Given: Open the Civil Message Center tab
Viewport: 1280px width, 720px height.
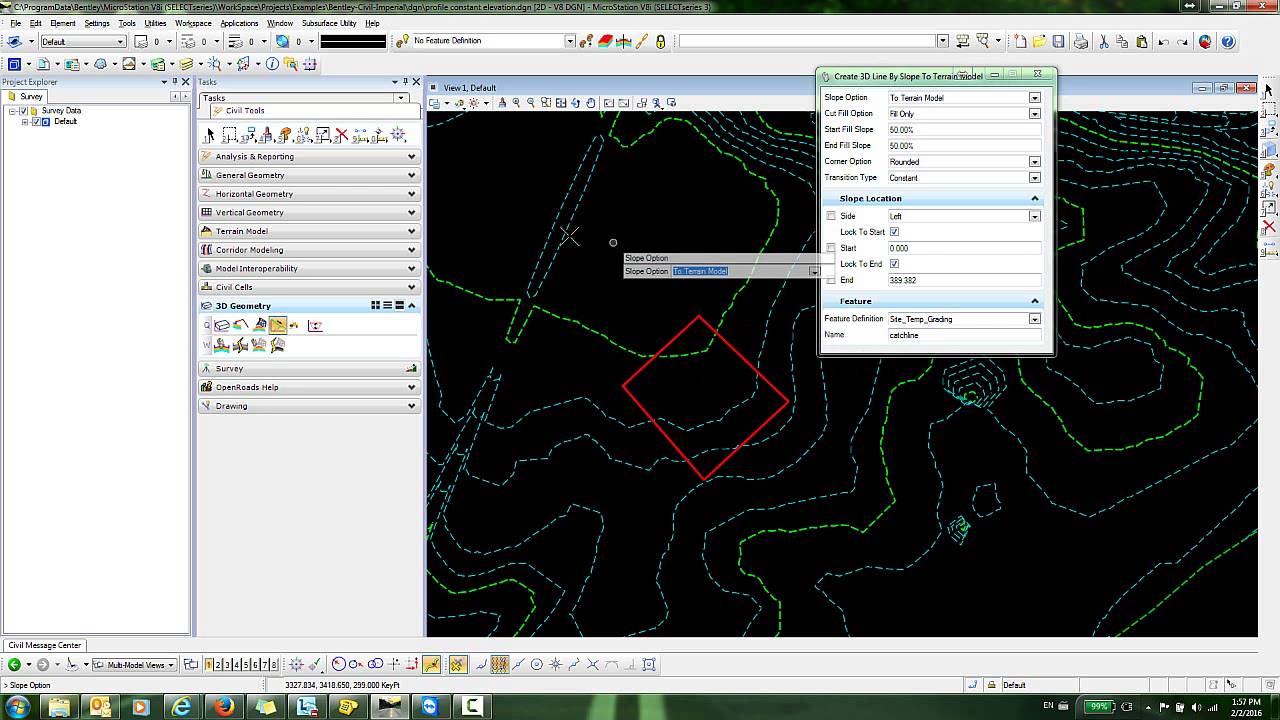Looking at the screenshot, I should click(45, 645).
